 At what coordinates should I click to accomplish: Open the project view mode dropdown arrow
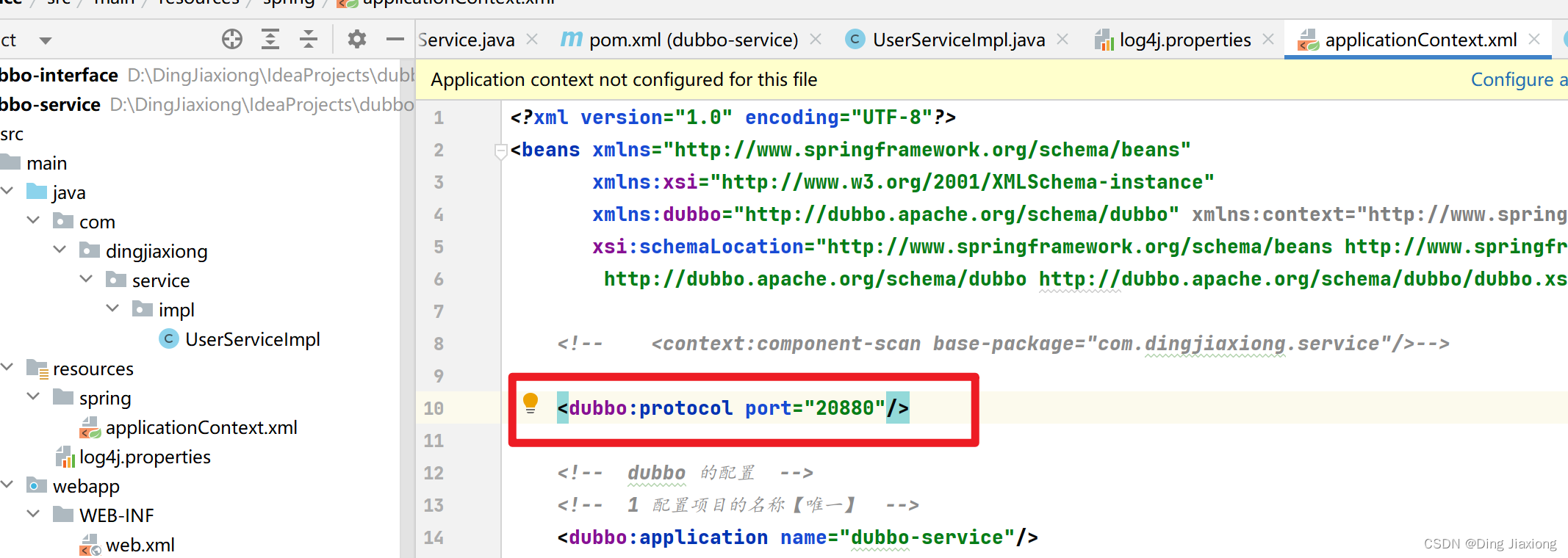[x=46, y=40]
